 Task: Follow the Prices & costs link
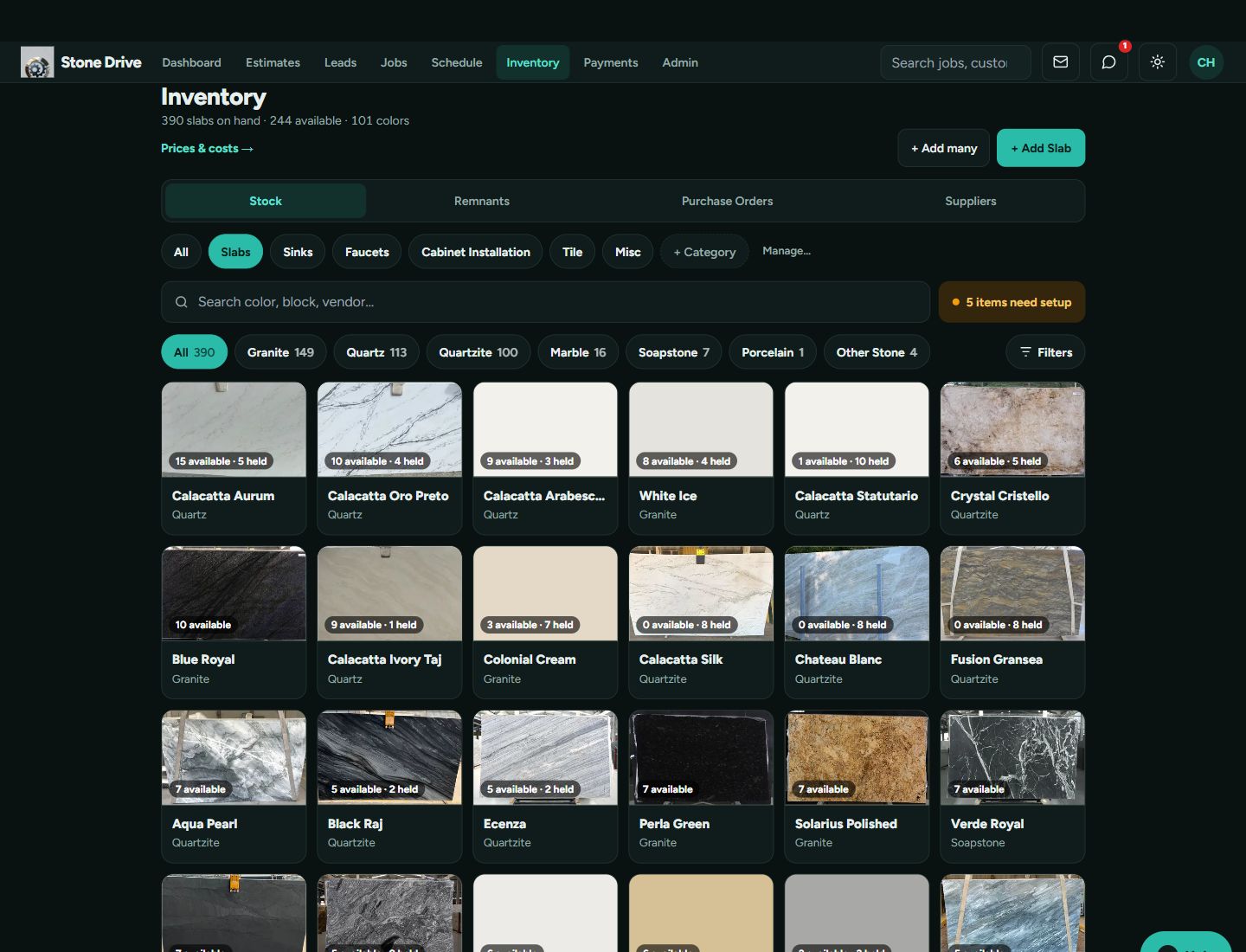pyautogui.click(x=207, y=148)
